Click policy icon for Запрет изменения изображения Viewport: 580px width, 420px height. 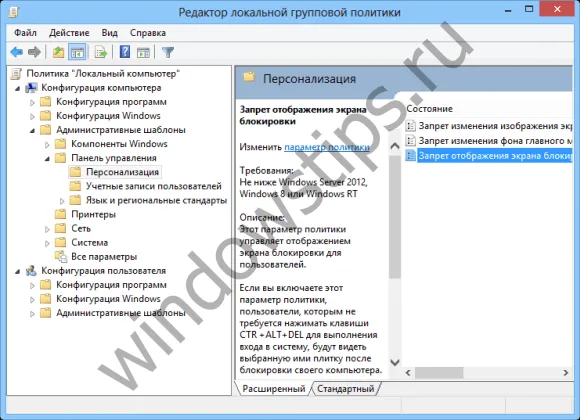(x=411, y=126)
